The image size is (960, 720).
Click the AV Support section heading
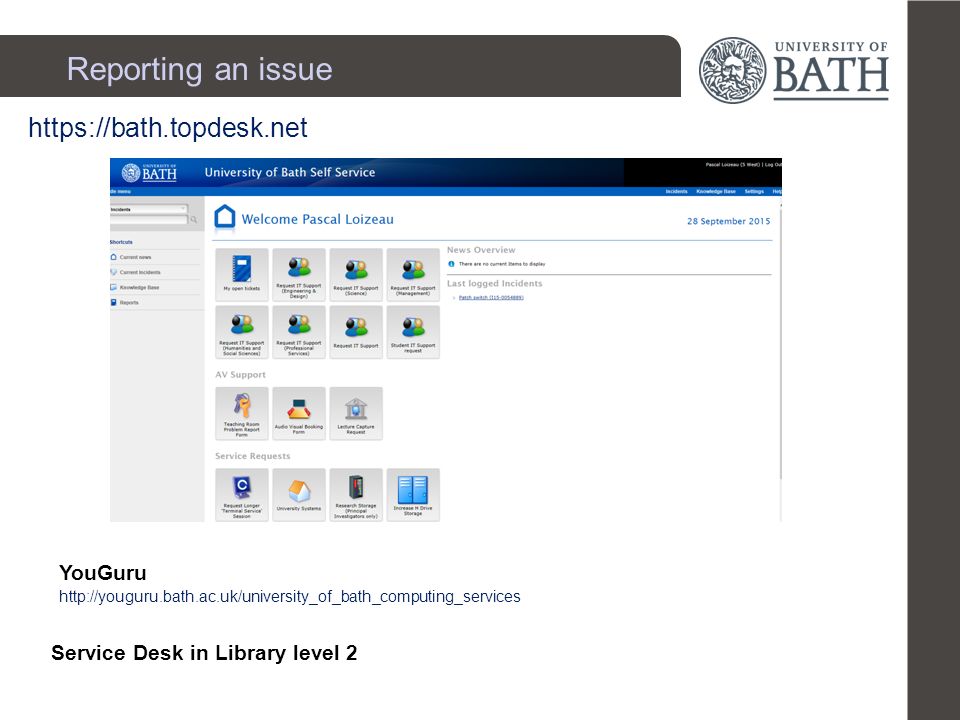[x=241, y=375]
